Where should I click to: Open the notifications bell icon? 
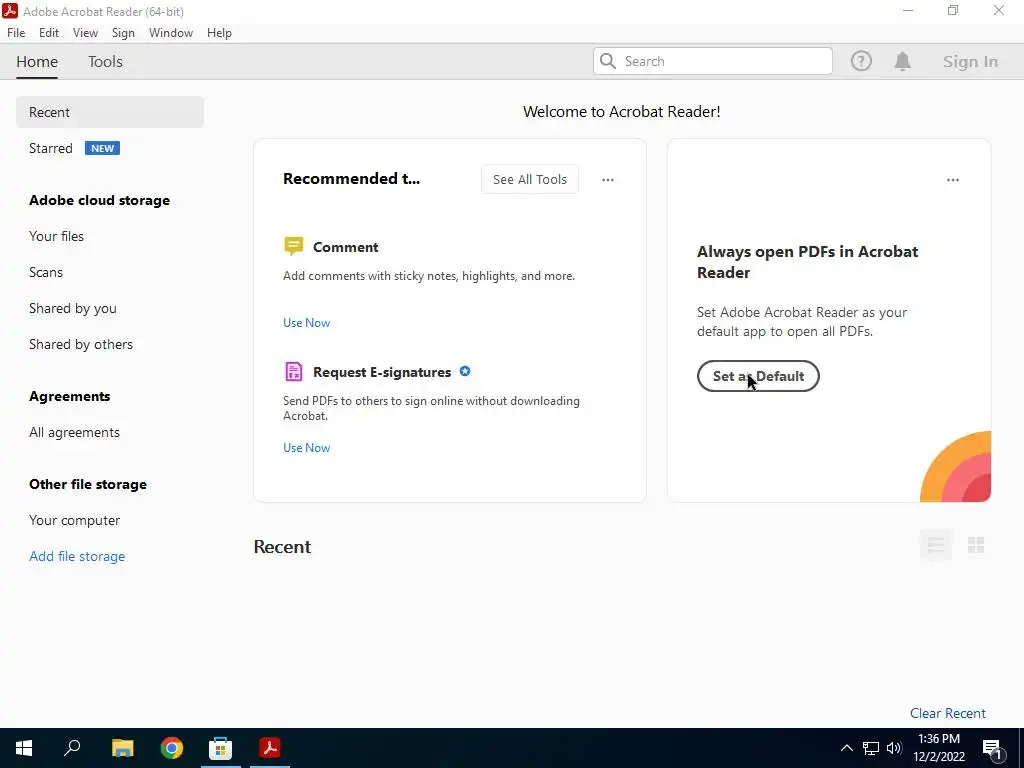pyautogui.click(x=902, y=61)
